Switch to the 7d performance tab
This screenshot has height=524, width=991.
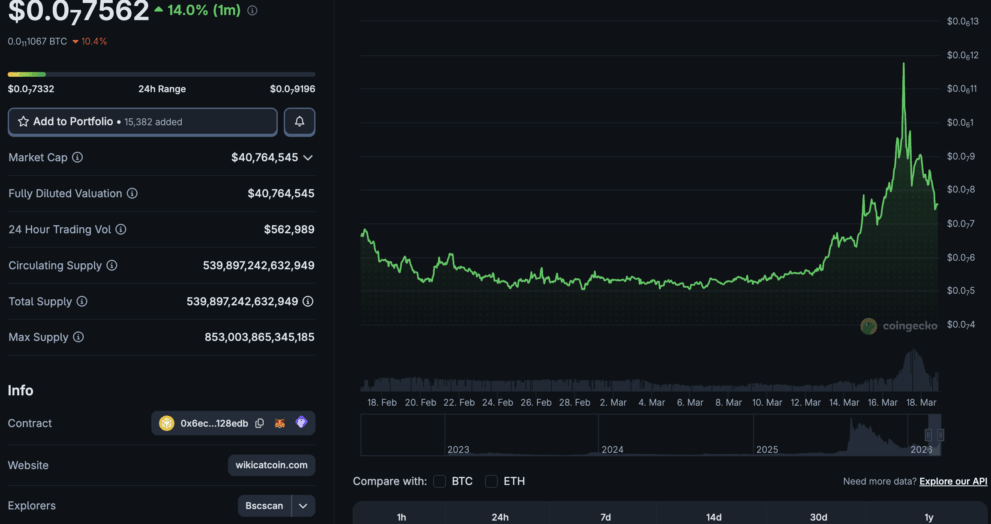point(605,517)
